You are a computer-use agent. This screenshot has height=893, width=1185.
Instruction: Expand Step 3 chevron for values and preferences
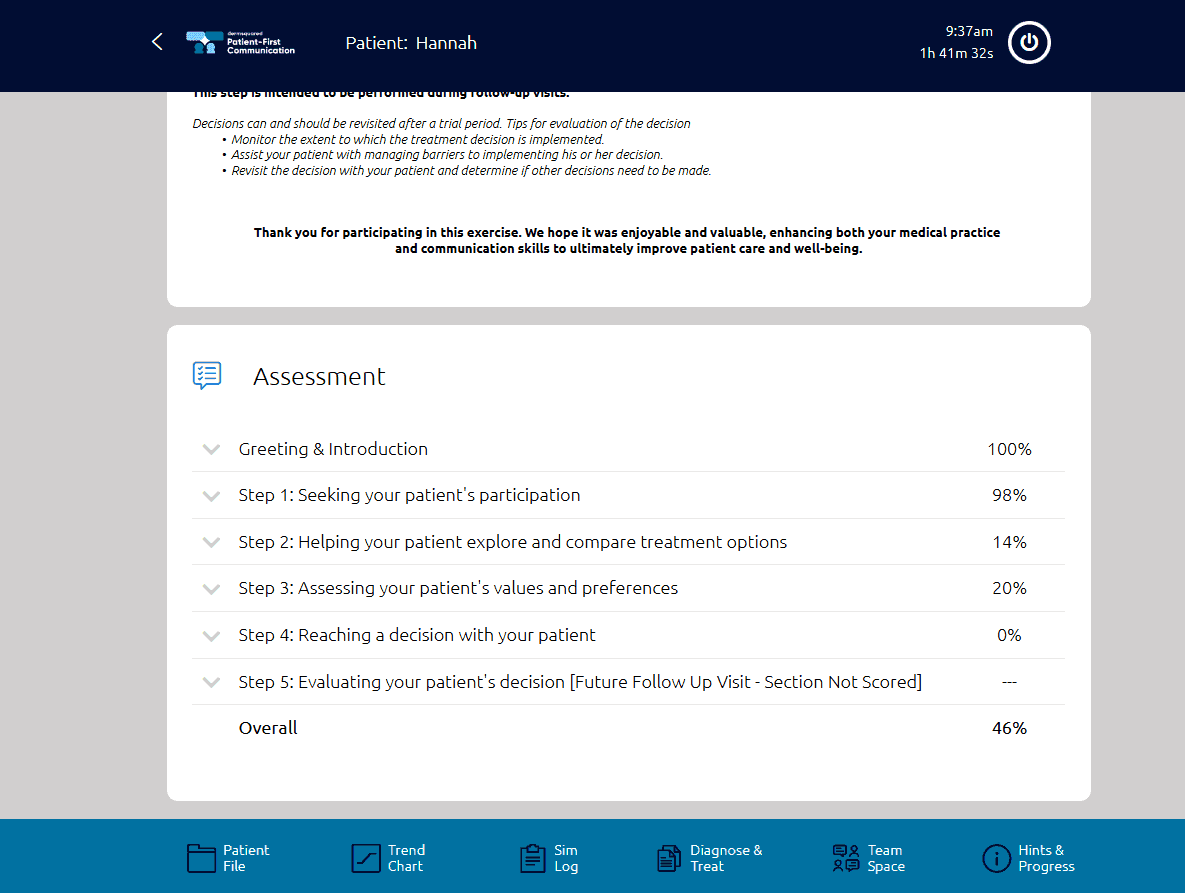[211, 589]
